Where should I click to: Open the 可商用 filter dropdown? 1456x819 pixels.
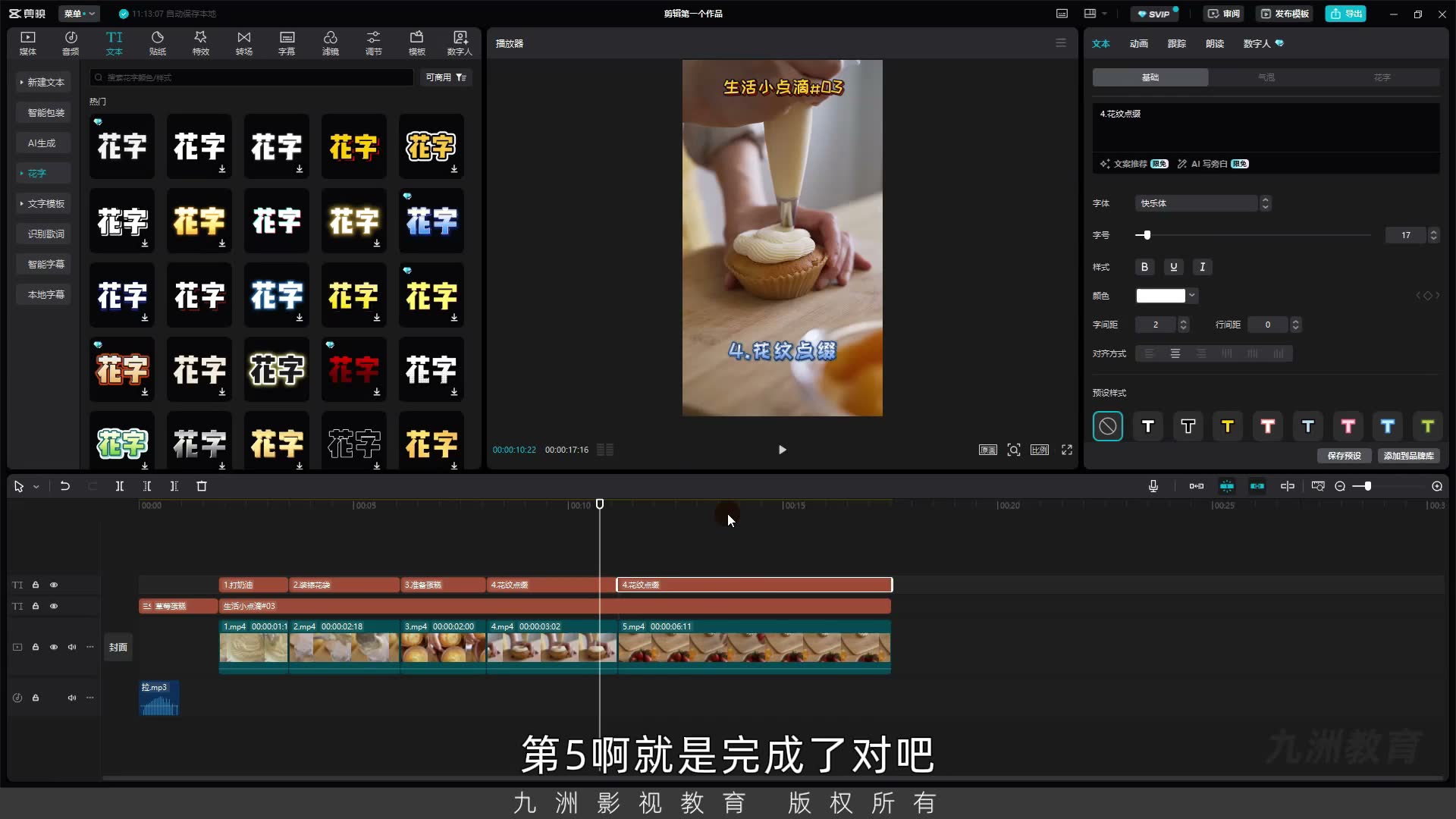[x=446, y=77]
